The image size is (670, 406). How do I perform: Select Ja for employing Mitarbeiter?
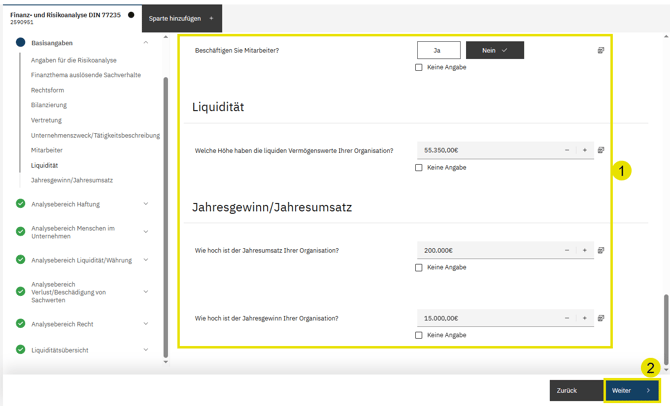pyautogui.click(x=438, y=50)
